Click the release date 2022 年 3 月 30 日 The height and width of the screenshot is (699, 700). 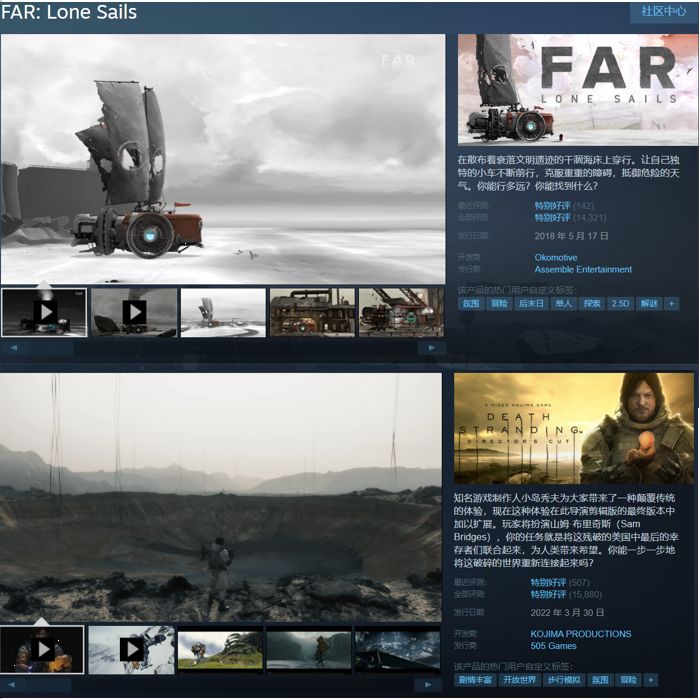(567, 612)
